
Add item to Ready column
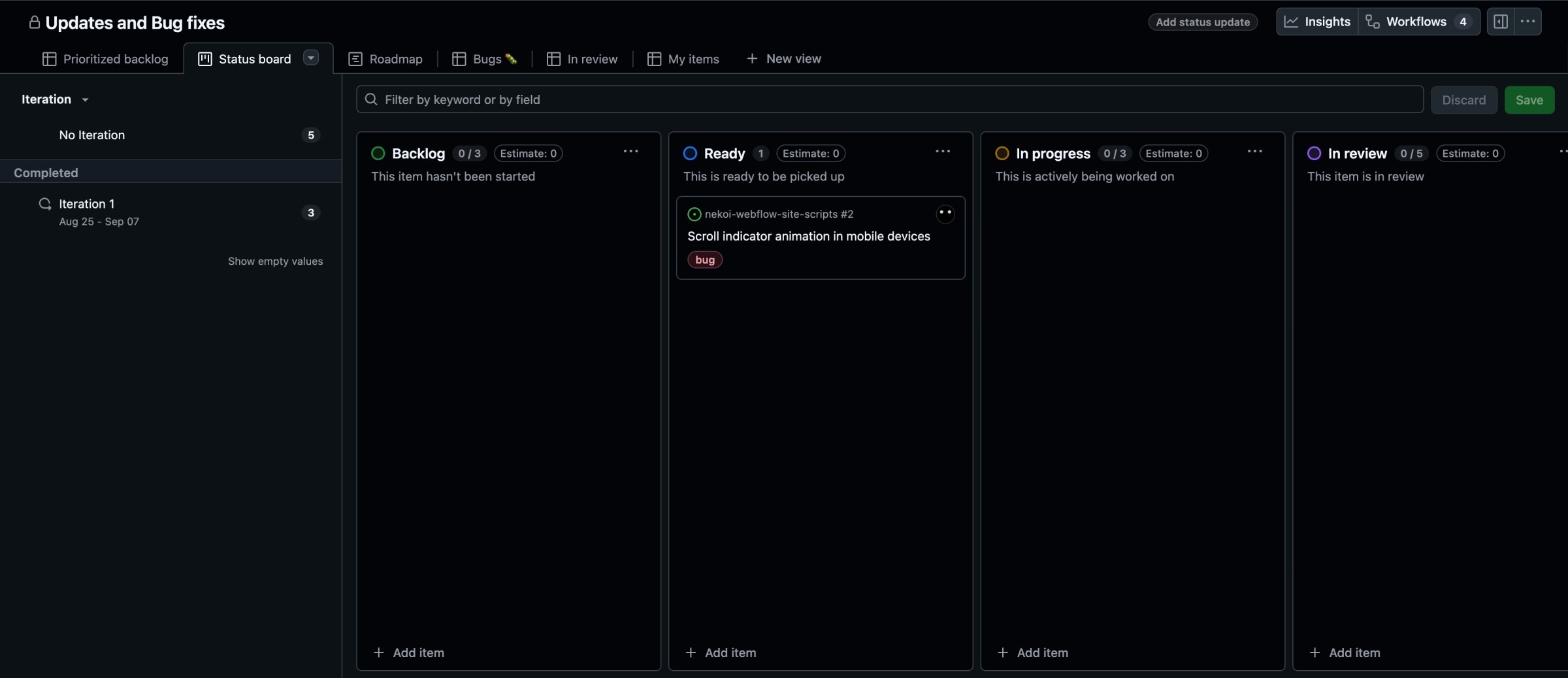tap(721, 653)
